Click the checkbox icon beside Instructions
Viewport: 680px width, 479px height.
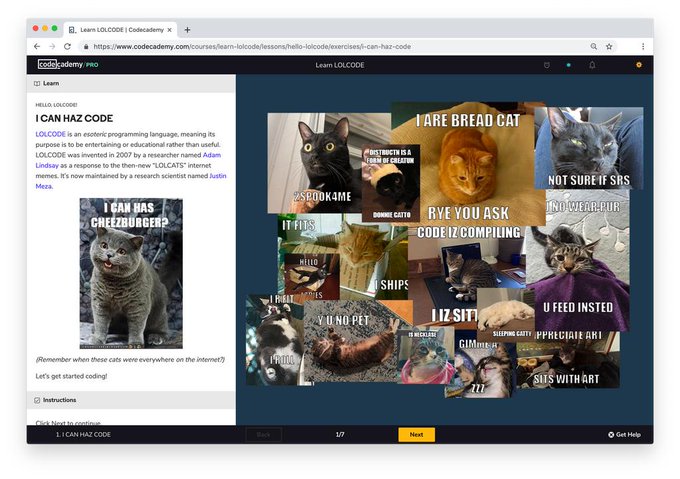(x=37, y=400)
